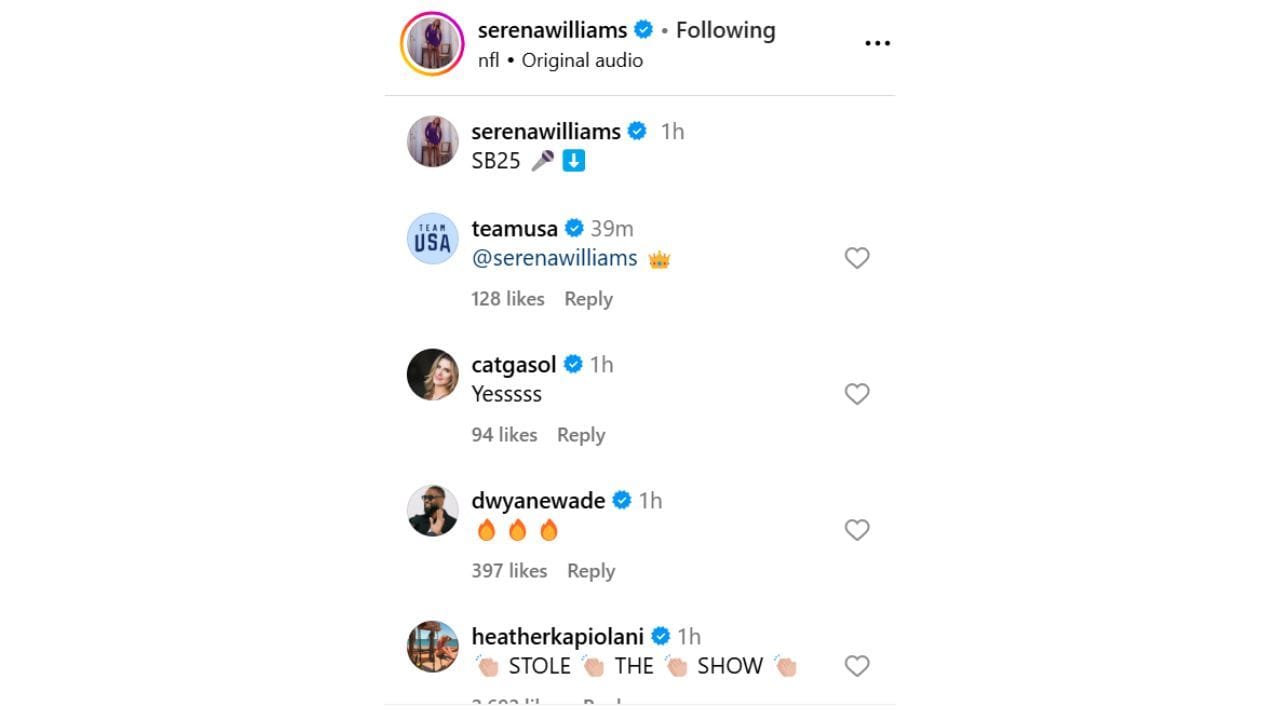Reply to the teamusa comment
1280x720 pixels.
(x=588, y=299)
